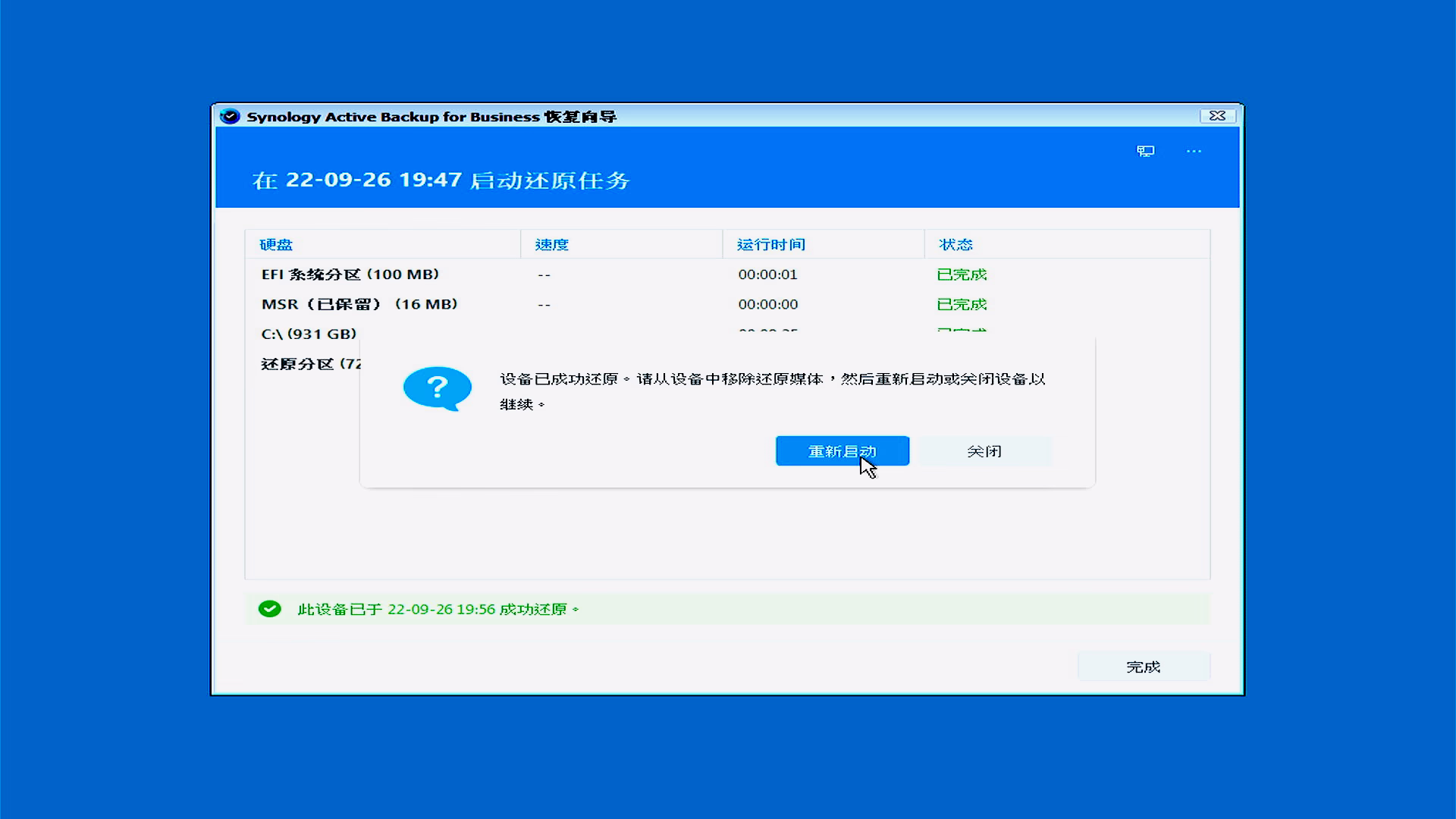Select the 速度 column header
Image resolution: width=1456 pixels, height=819 pixels.
[551, 244]
